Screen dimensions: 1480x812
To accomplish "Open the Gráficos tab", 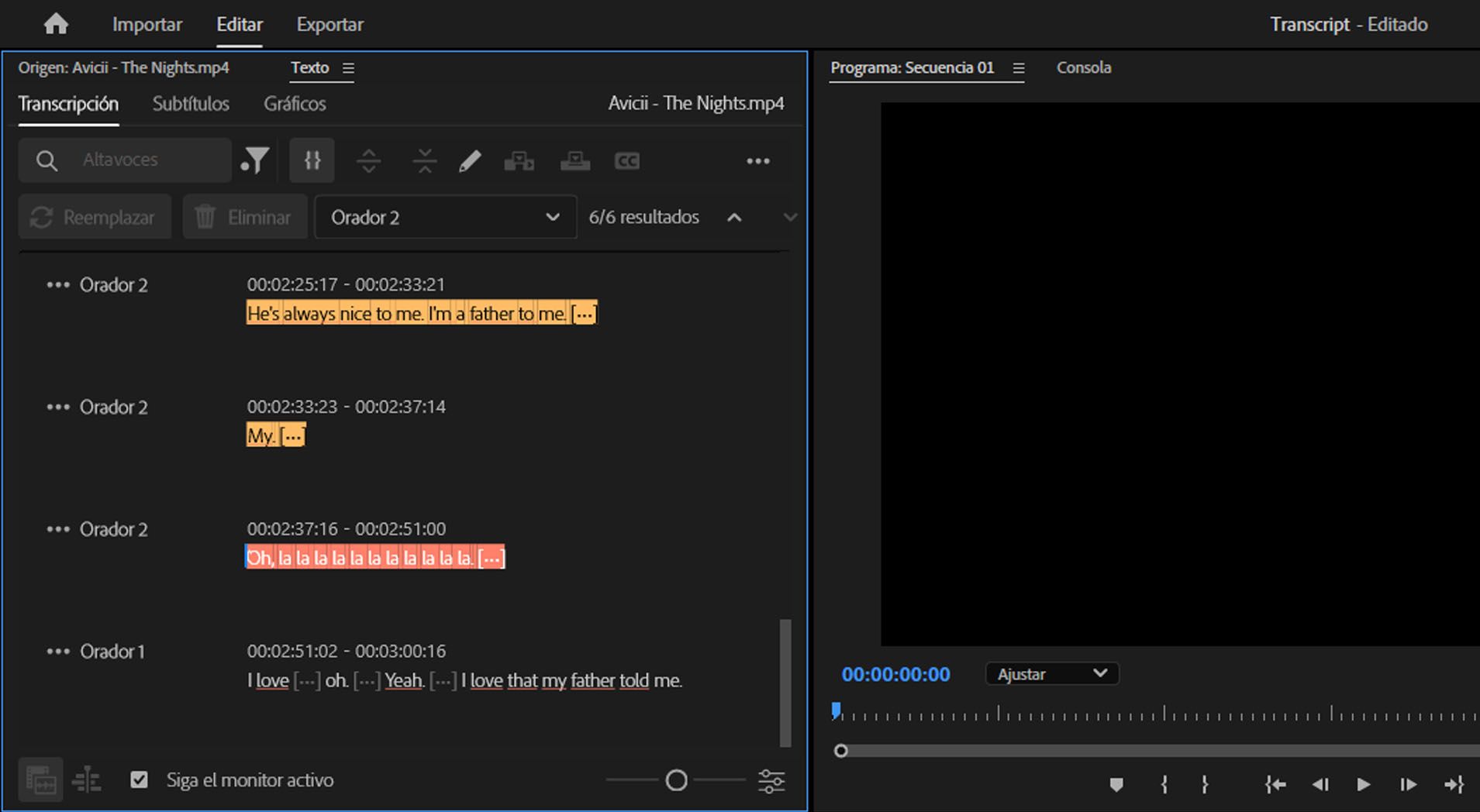I will tap(295, 104).
